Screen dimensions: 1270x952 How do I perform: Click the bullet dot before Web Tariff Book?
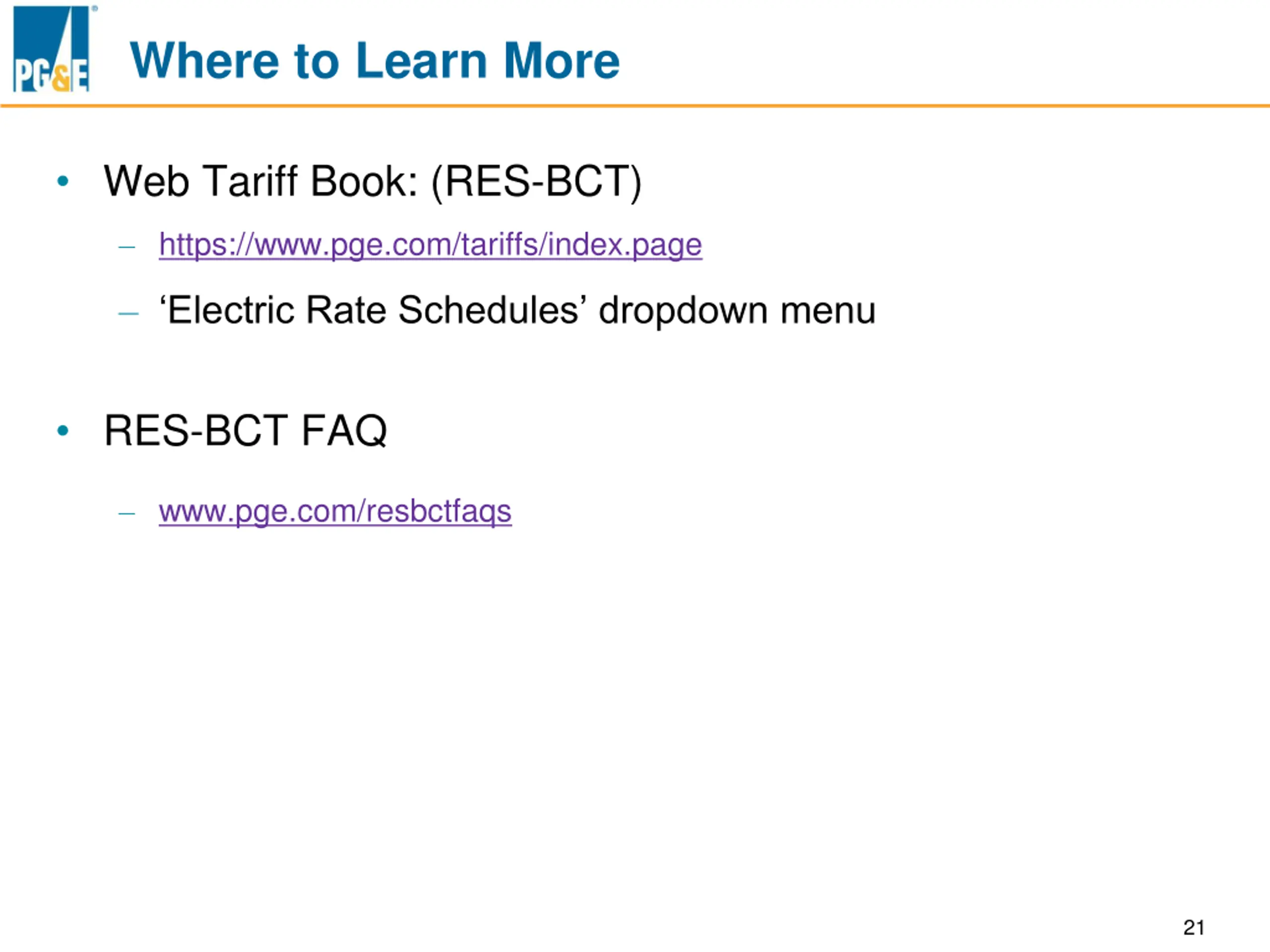63,181
